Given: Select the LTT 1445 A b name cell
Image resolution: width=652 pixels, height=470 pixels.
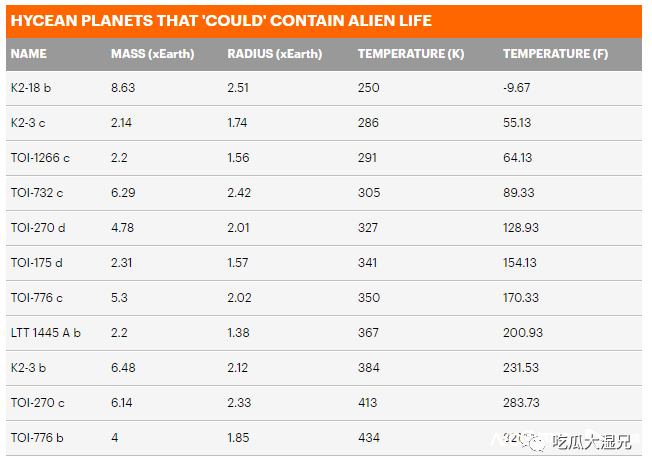Looking at the screenshot, I should [x=46, y=333].
